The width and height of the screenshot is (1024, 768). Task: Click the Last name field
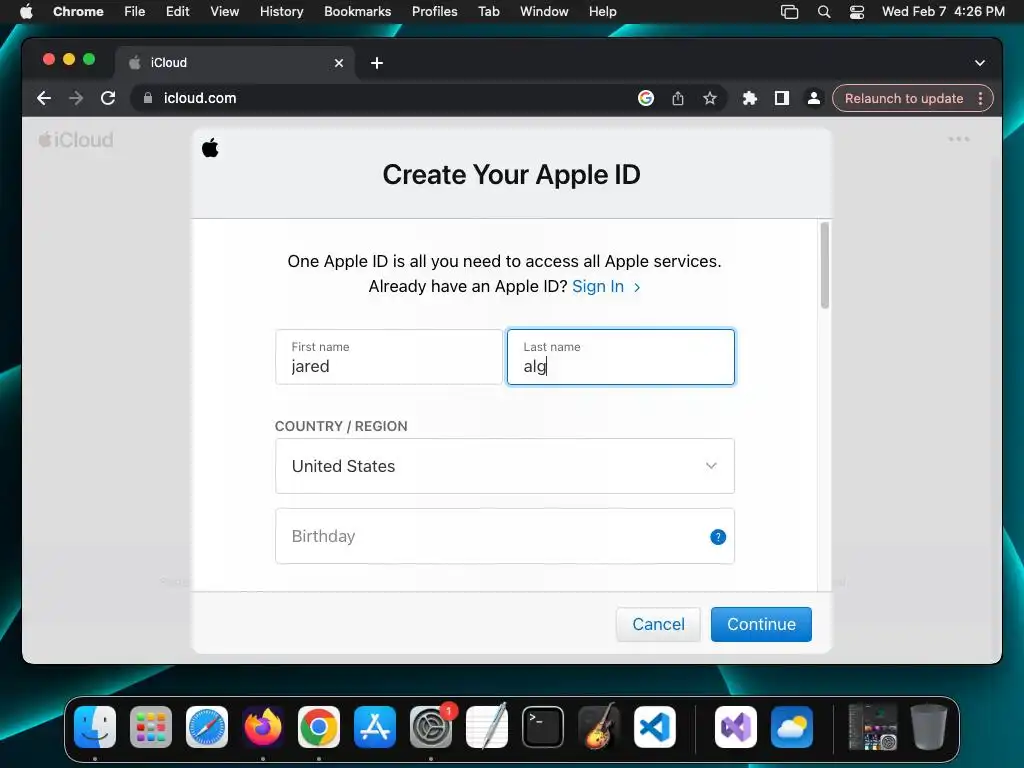pos(621,357)
